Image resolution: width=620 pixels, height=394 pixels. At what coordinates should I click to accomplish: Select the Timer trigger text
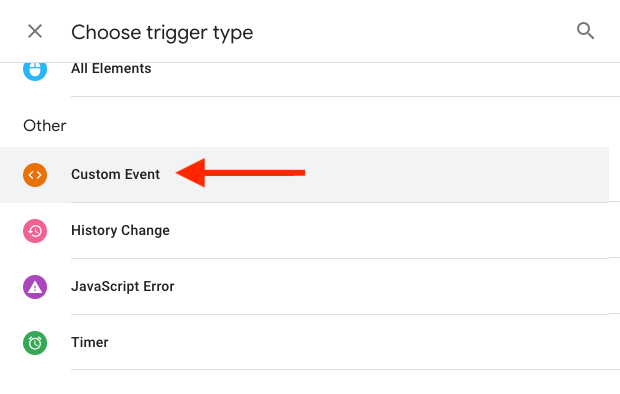coord(90,342)
